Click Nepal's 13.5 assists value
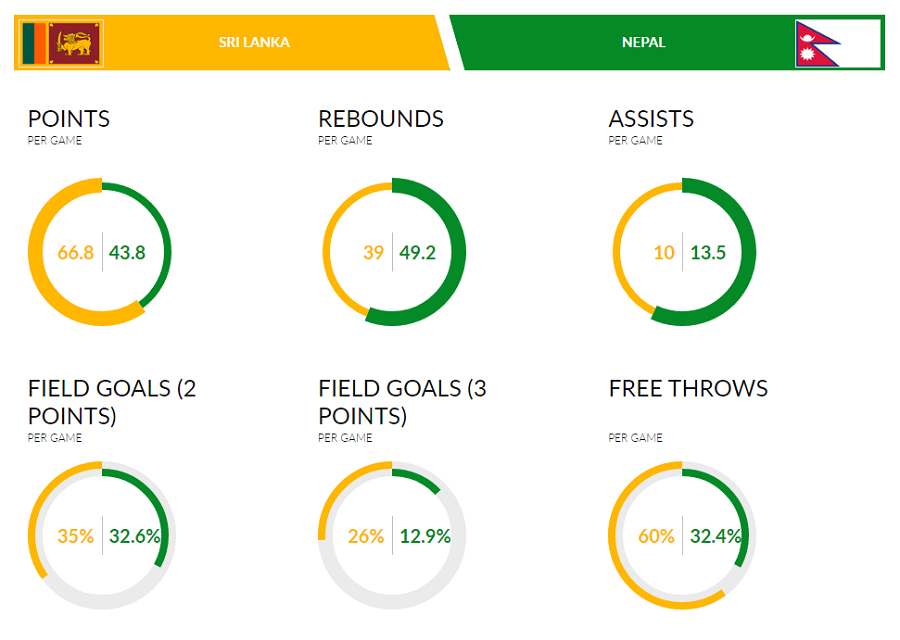Viewport: 900px width, 640px height. pos(708,253)
